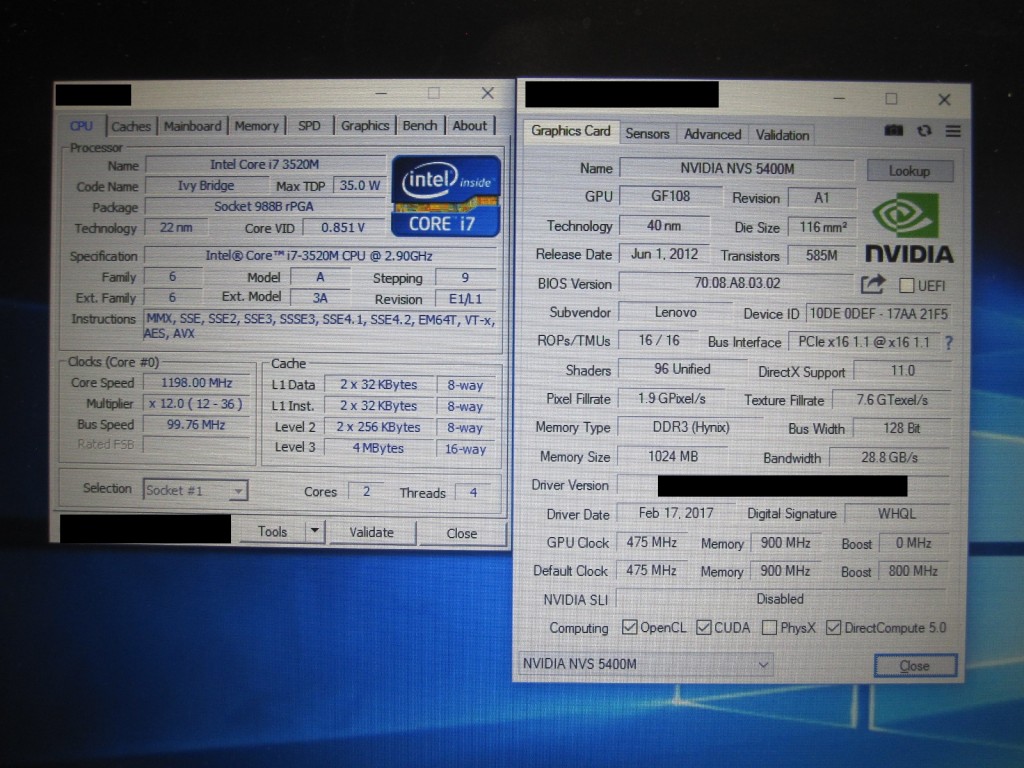Click the Bus Speed value 99.76 MHz
Image resolution: width=1024 pixels, height=768 pixels.
197,424
